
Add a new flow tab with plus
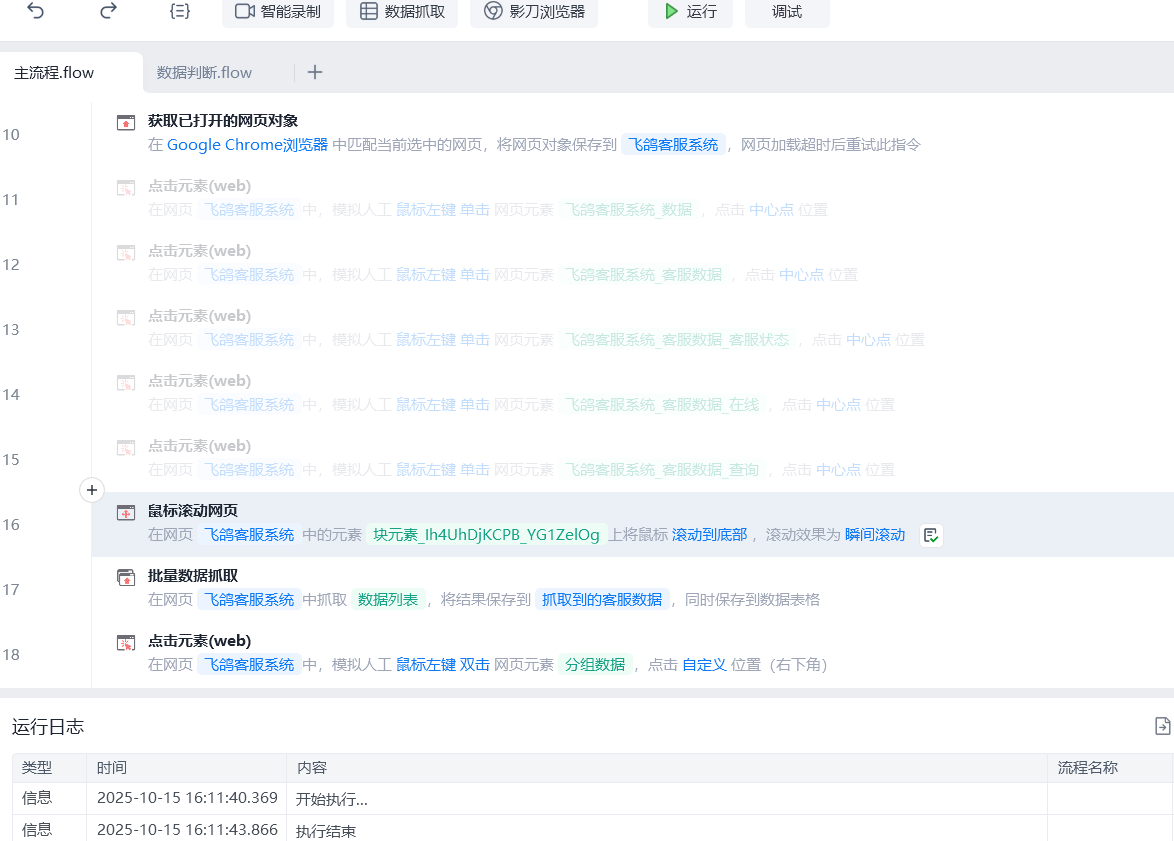click(315, 72)
